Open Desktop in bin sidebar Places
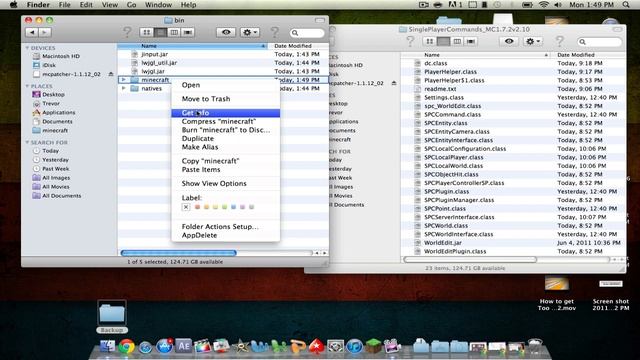The height and width of the screenshot is (360, 640). point(53,95)
